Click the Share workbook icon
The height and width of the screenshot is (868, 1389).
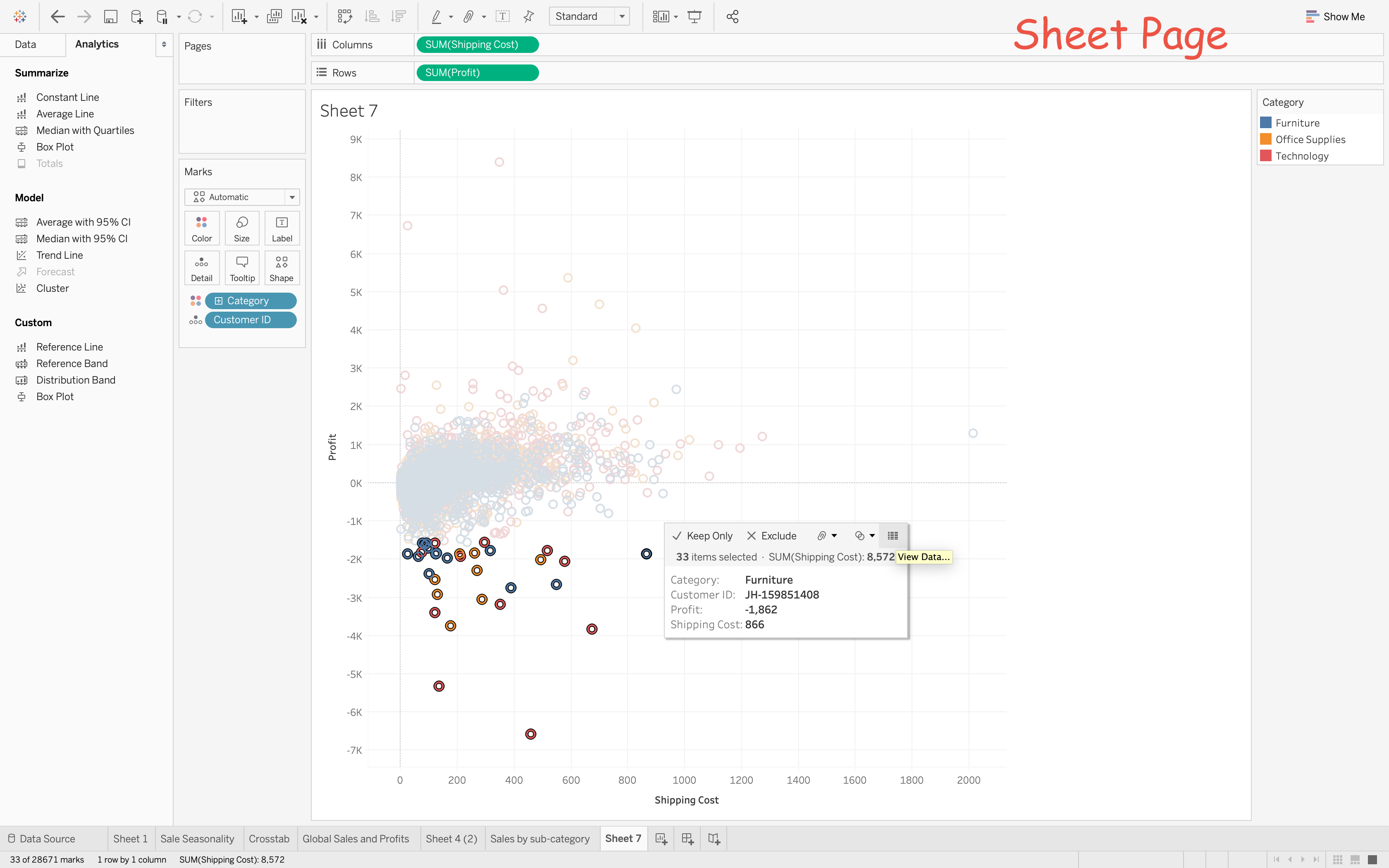733,17
